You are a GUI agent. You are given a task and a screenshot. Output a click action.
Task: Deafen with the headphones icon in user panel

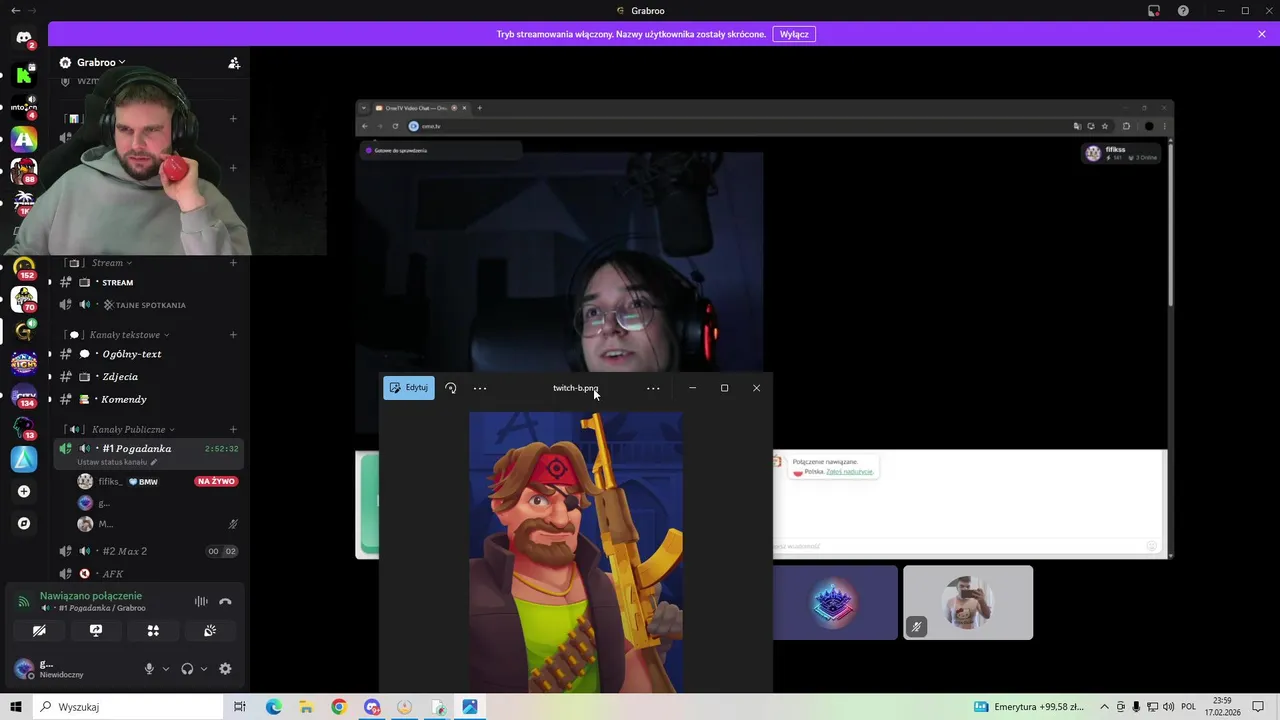click(x=187, y=669)
